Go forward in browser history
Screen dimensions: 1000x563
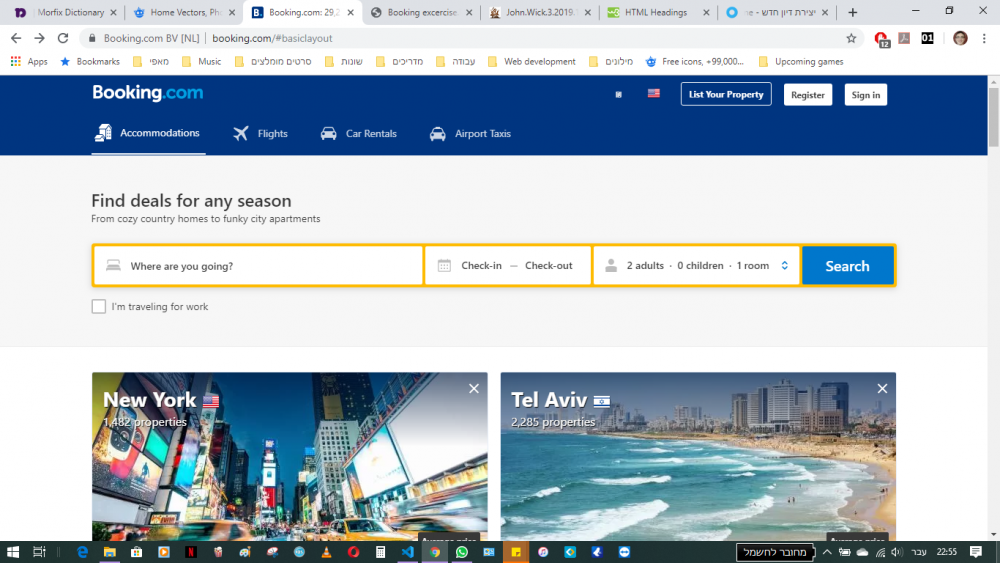click(40, 38)
